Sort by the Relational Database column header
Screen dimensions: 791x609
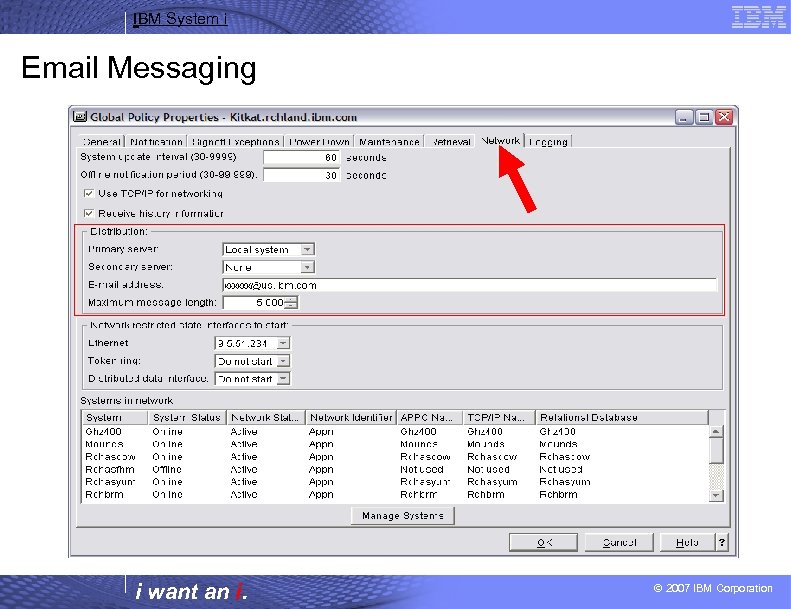click(x=622, y=418)
